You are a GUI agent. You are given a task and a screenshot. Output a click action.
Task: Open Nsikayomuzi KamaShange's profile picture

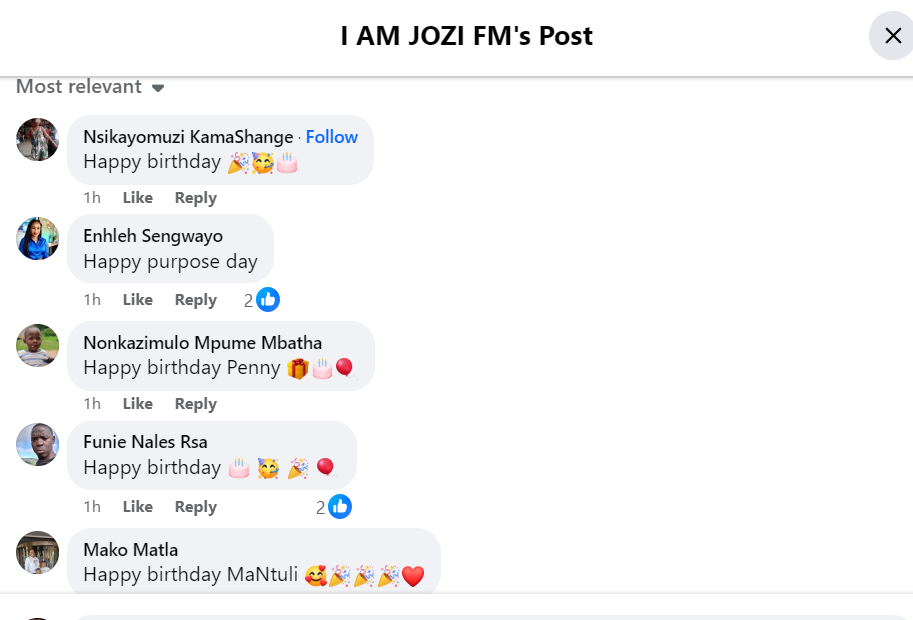click(x=38, y=139)
